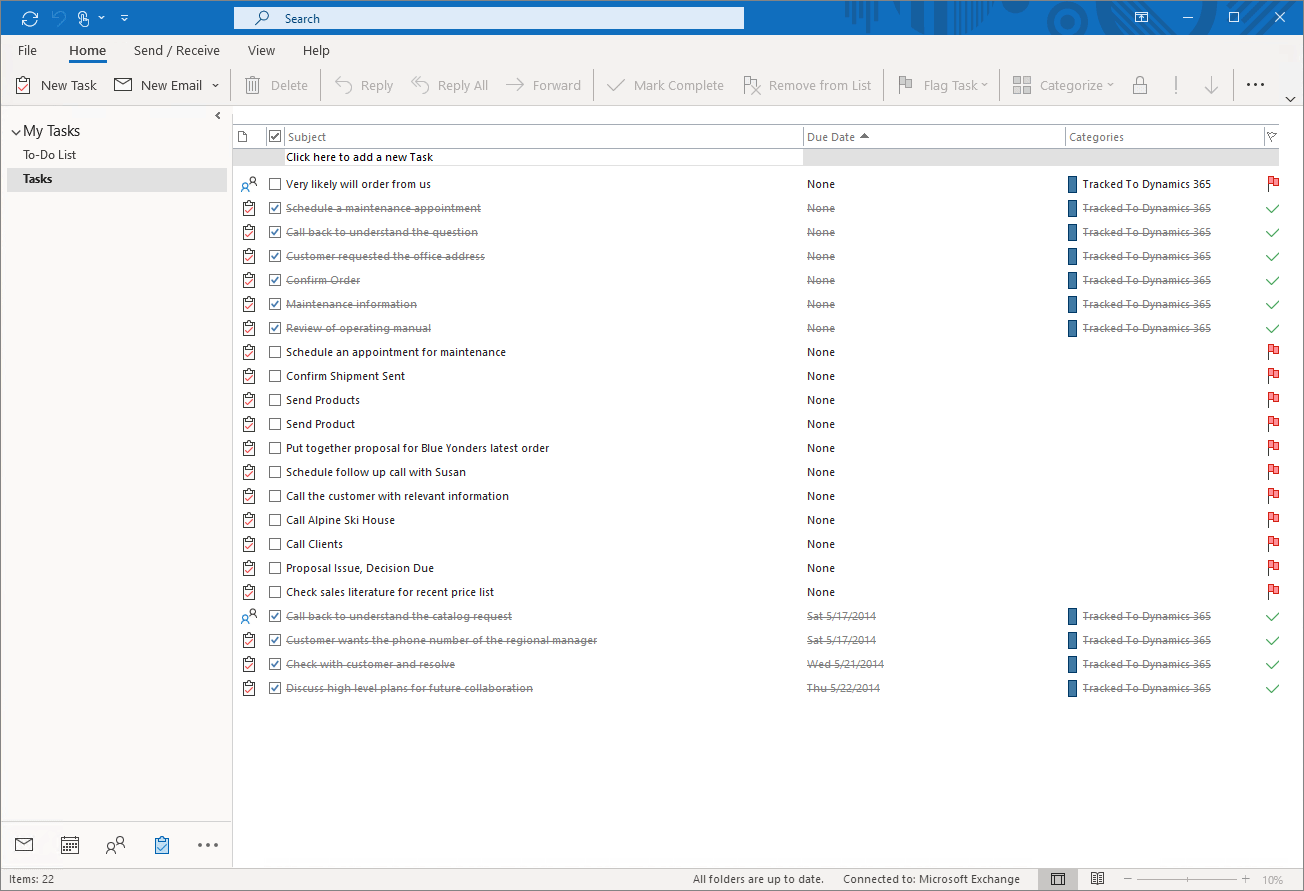Viewport: 1304px width, 891px height.
Task: Collapse the My Tasks group
Action: [14, 130]
